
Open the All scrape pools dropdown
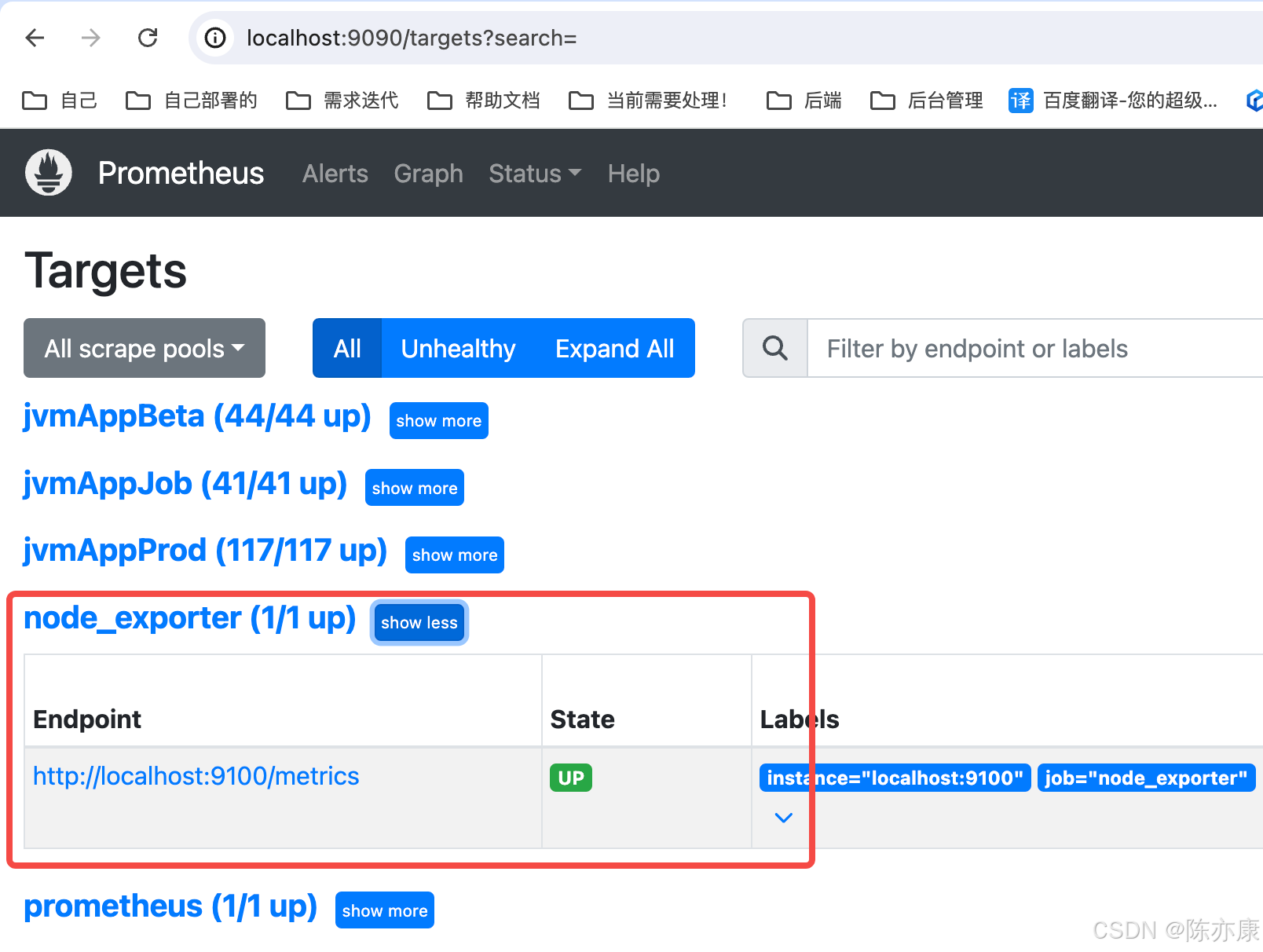click(145, 348)
